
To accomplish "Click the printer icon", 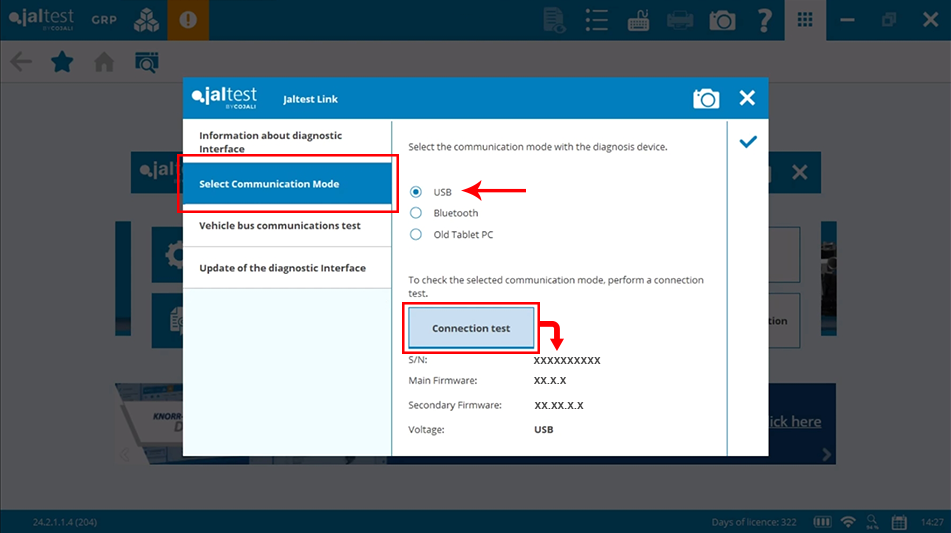I will click(680, 21).
